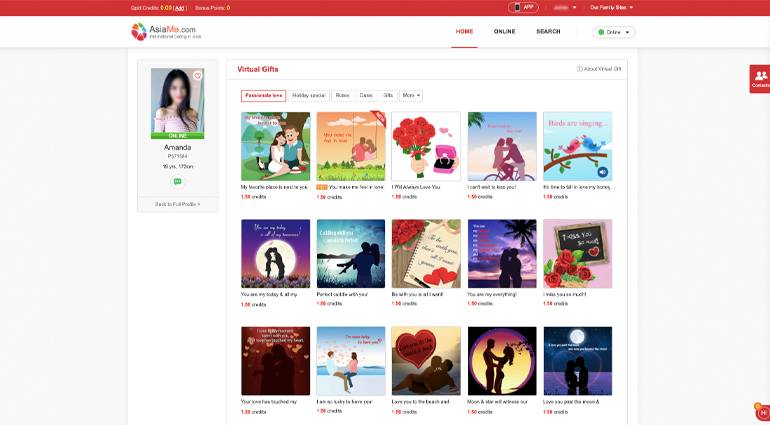The height and width of the screenshot is (425, 770).
Task: Click the Add credits link
Action: [x=180, y=7]
